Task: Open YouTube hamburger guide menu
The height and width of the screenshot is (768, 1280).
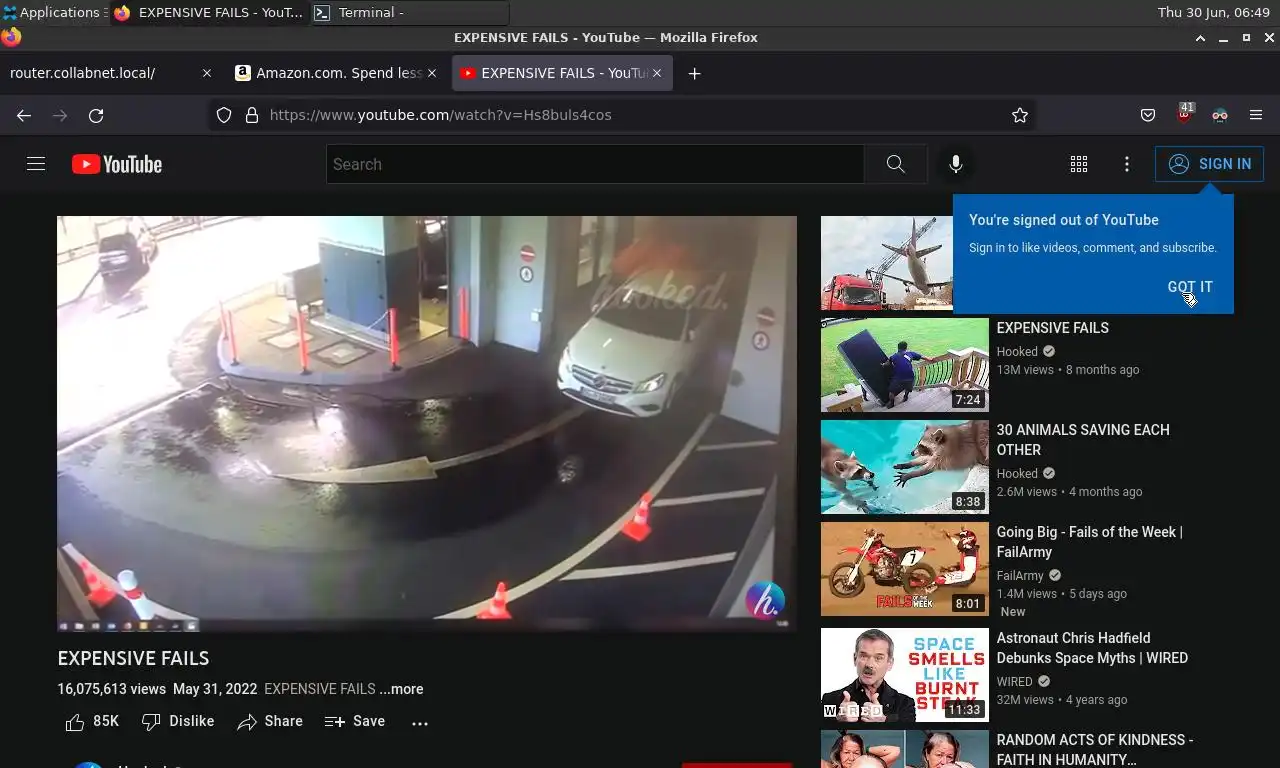Action: 36,164
